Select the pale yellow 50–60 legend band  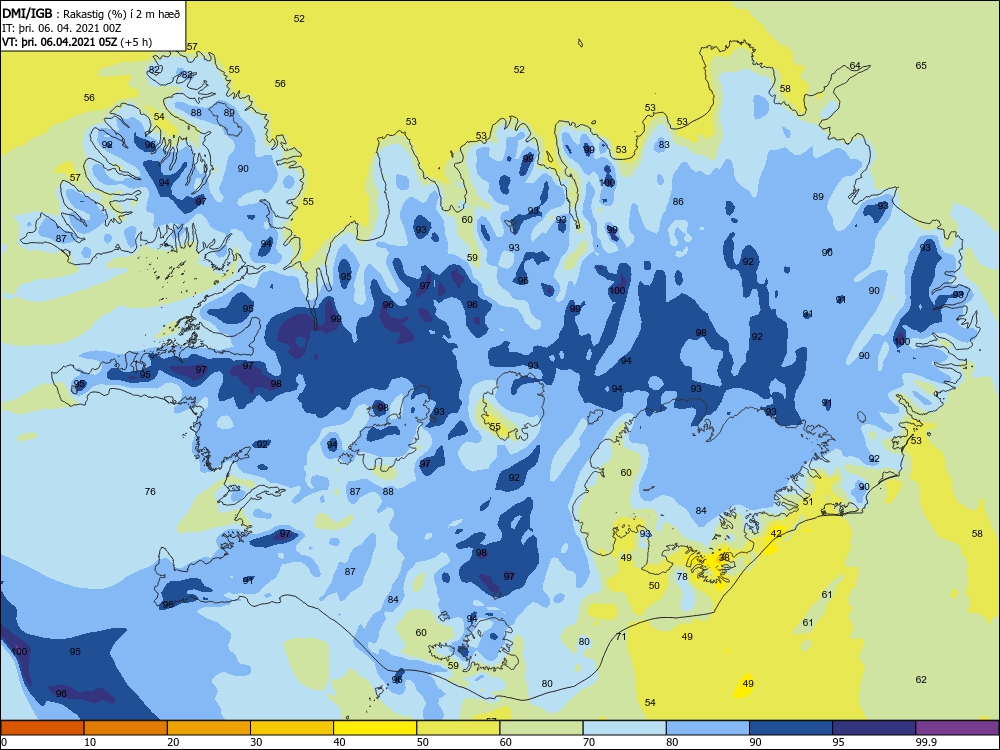point(458,728)
